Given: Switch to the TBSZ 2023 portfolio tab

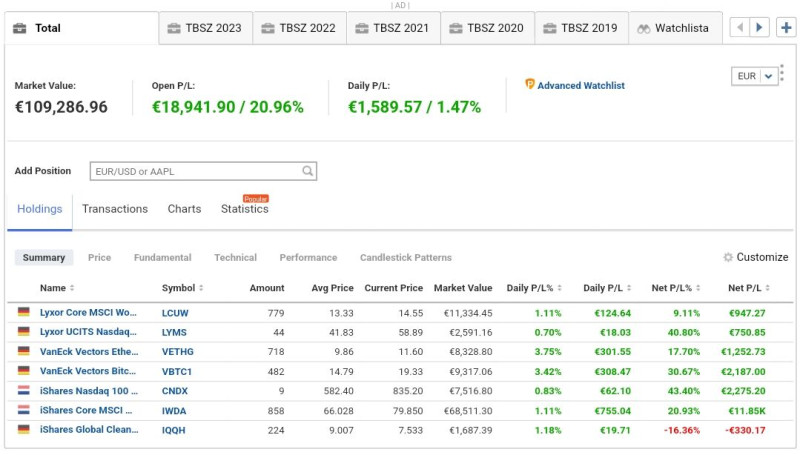Looking at the screenshot, I should (x=206, y=28).
